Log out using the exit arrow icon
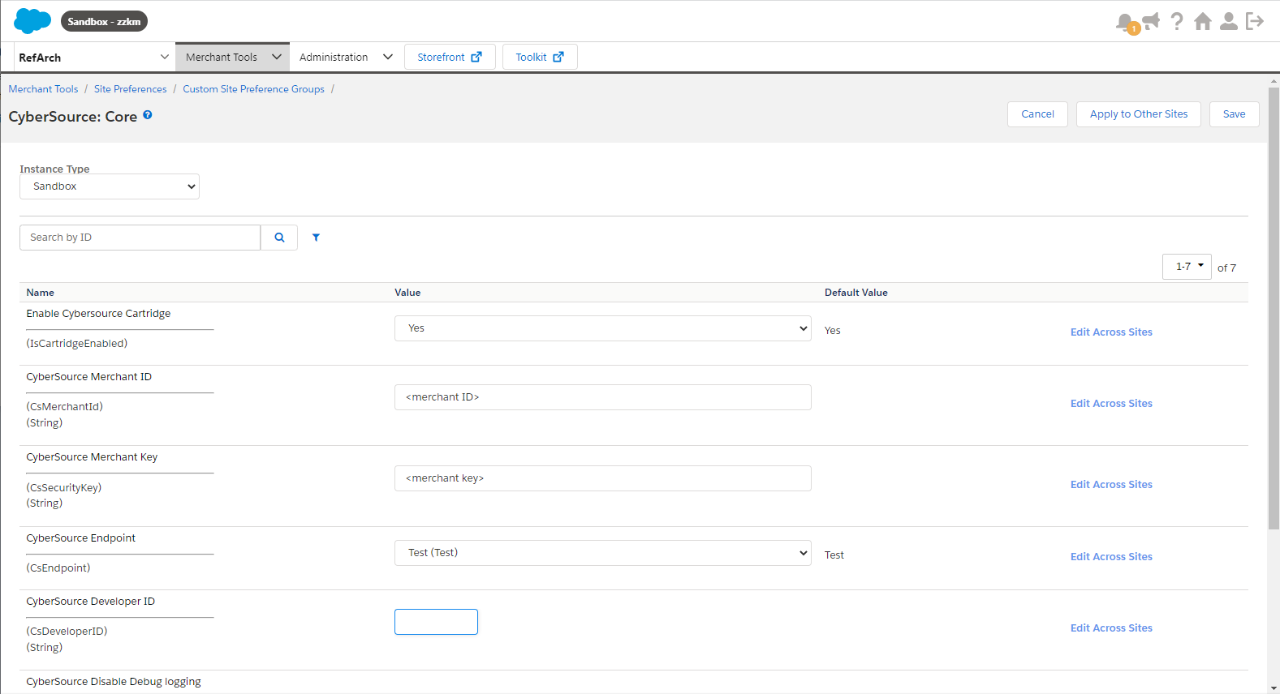Viewport: 1280px width, 694px height. coord(1255,21)
